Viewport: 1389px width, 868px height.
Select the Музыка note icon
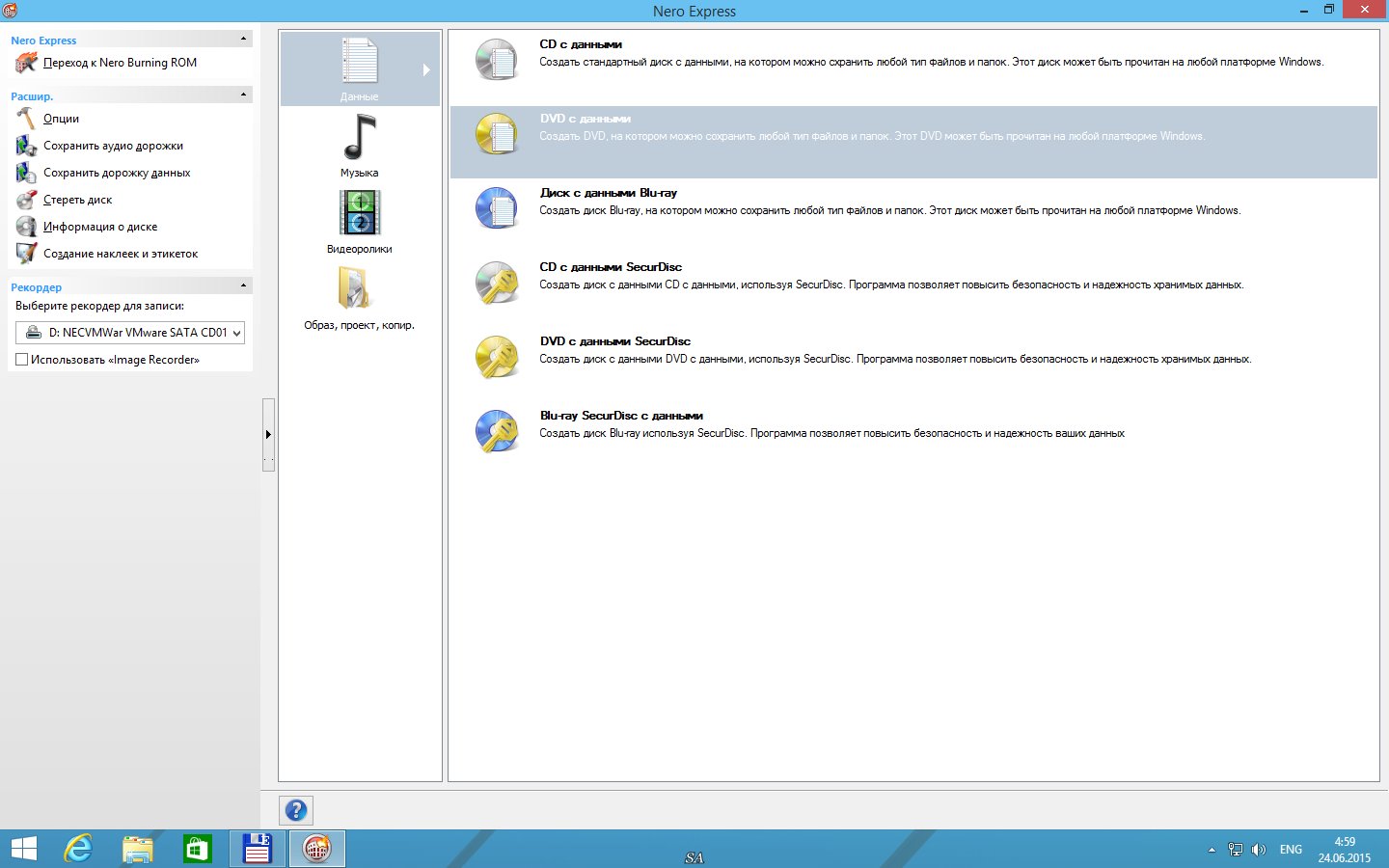(360, 137)
